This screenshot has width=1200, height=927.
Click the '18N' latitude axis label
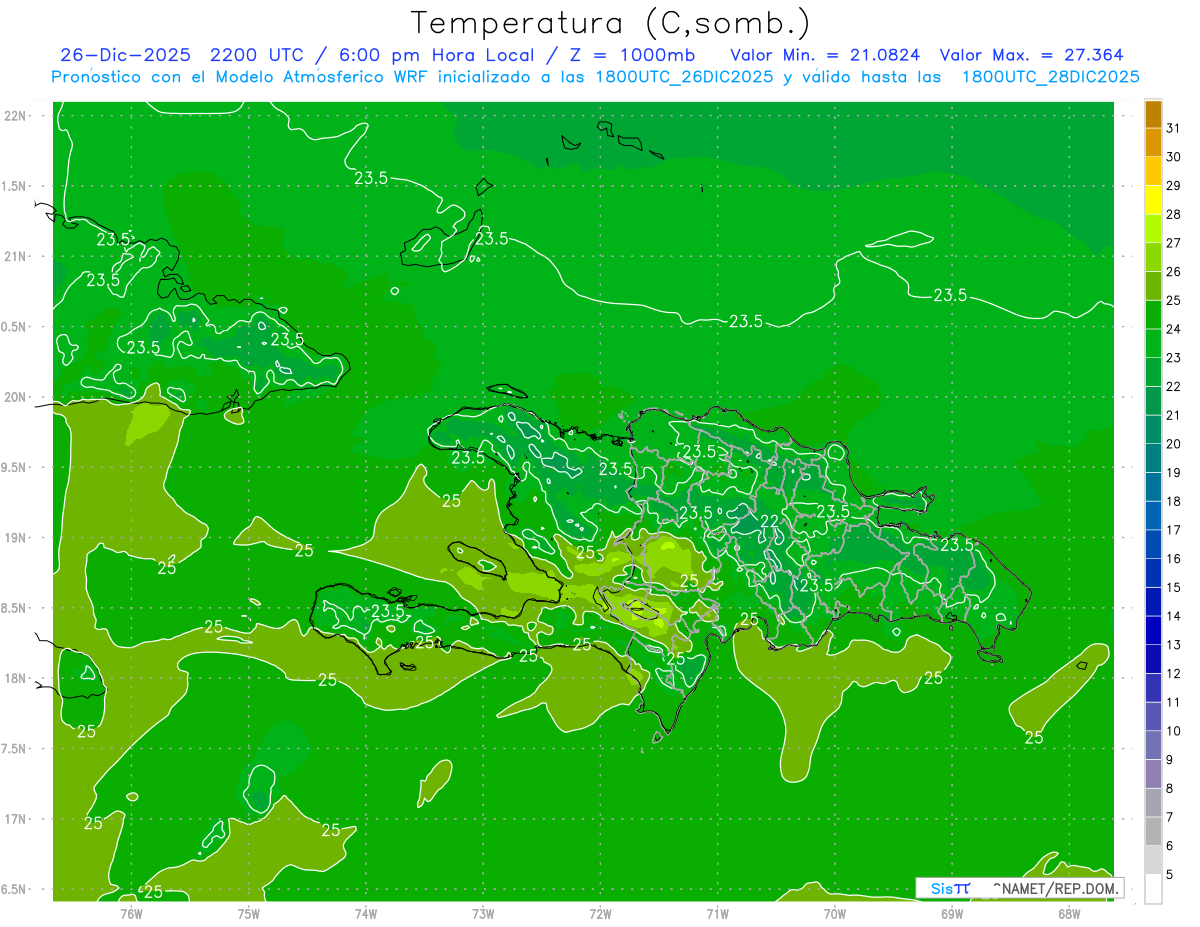pos(15,678)
